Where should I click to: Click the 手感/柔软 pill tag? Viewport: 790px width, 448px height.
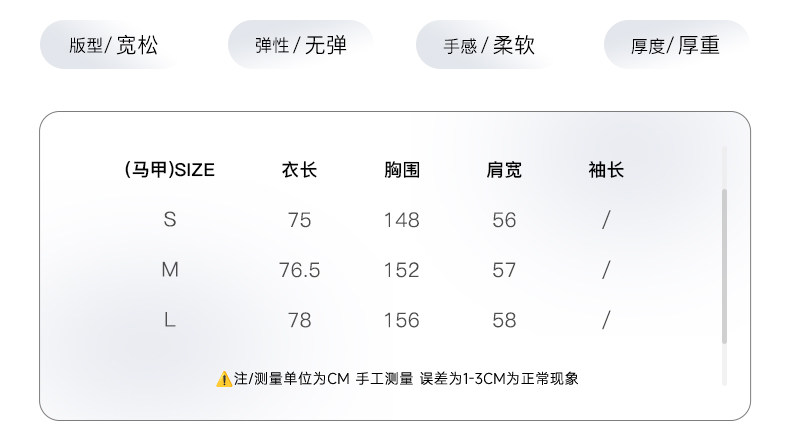click(488, 45)
